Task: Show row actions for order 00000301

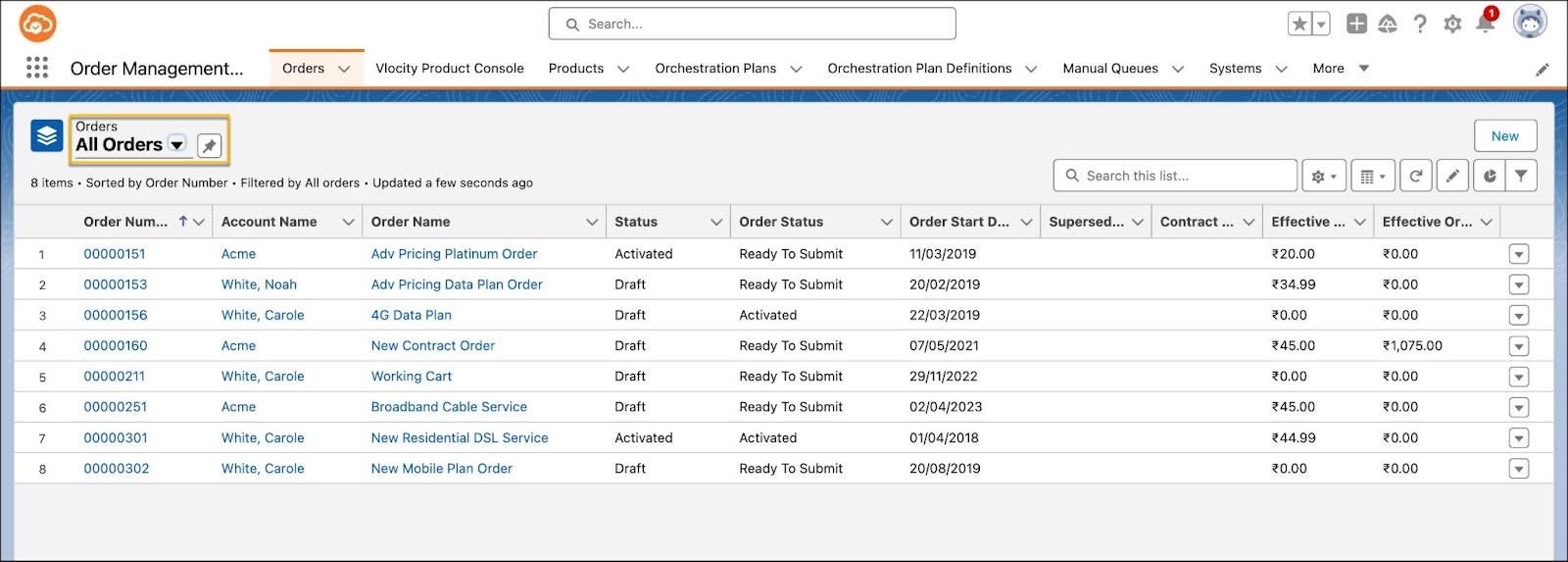Action: click(x=1519, y=438)
